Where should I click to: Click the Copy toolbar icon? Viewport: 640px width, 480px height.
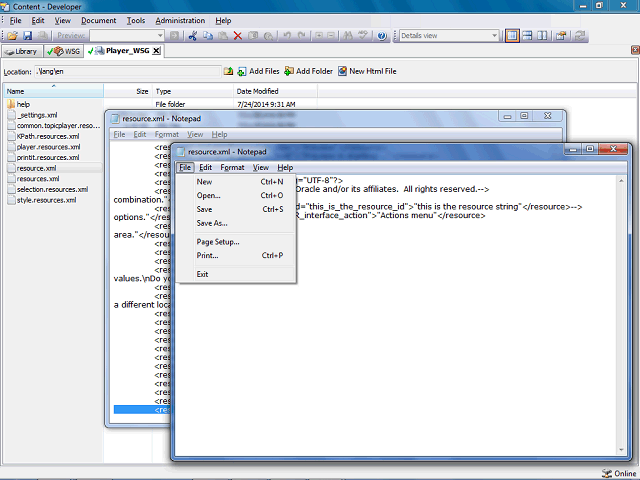click(x=208, y=36)
